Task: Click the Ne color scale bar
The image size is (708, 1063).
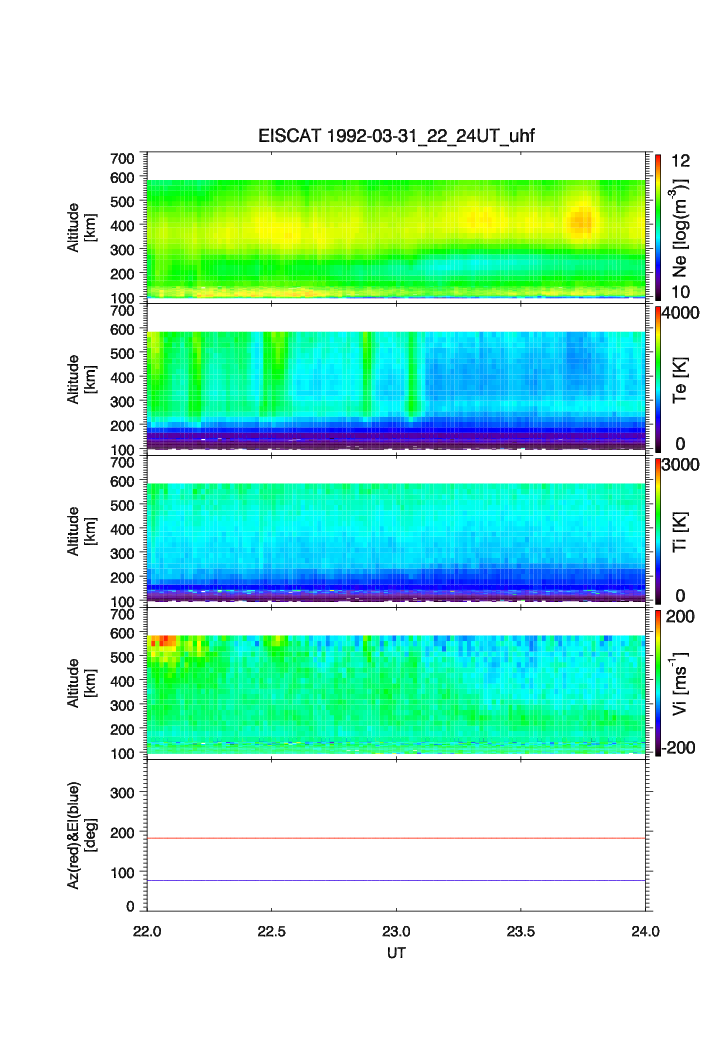Action: click(658, 227)
